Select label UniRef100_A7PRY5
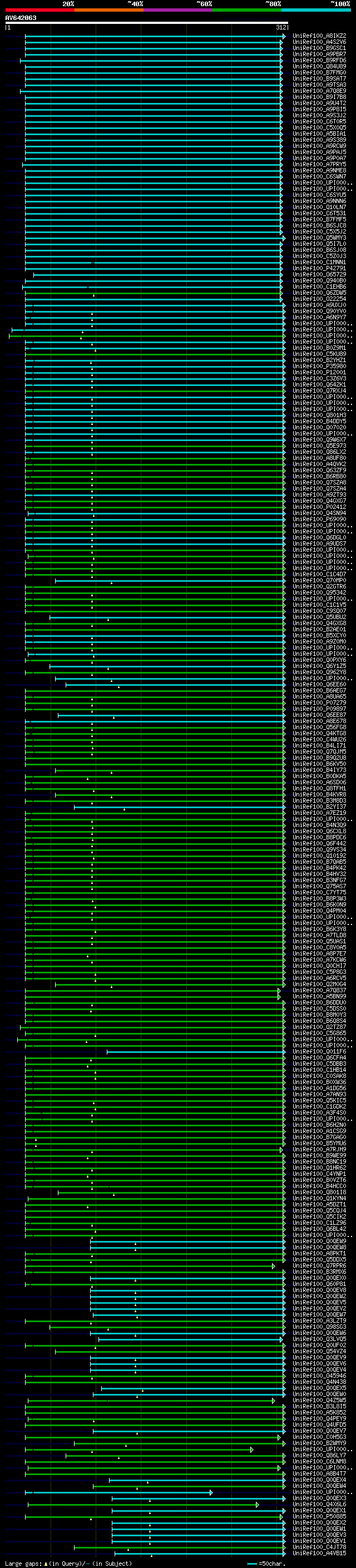356x1568 pixels. [319, 164]
